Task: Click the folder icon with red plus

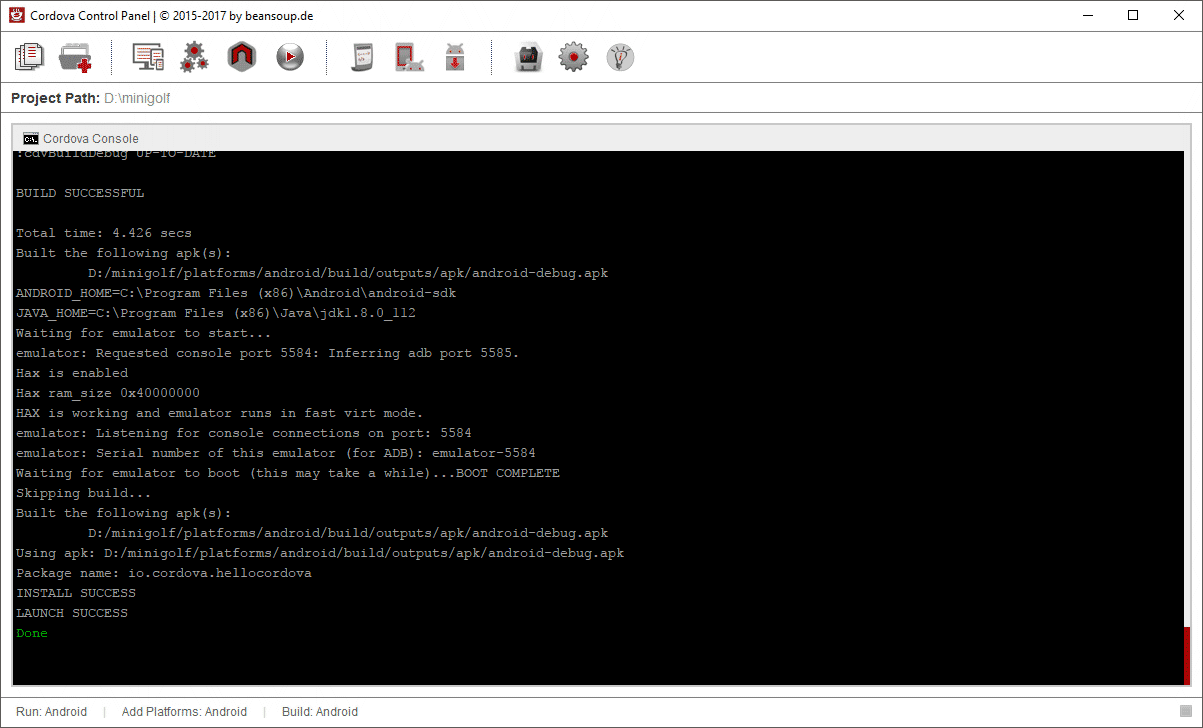Action: coord(75,57)
